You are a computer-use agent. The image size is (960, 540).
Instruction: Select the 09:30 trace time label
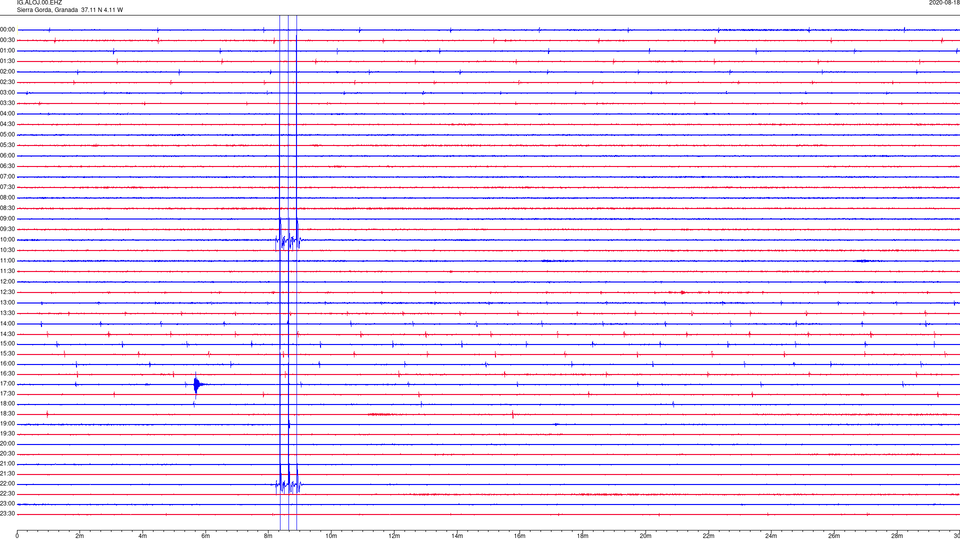click(7, 229)
